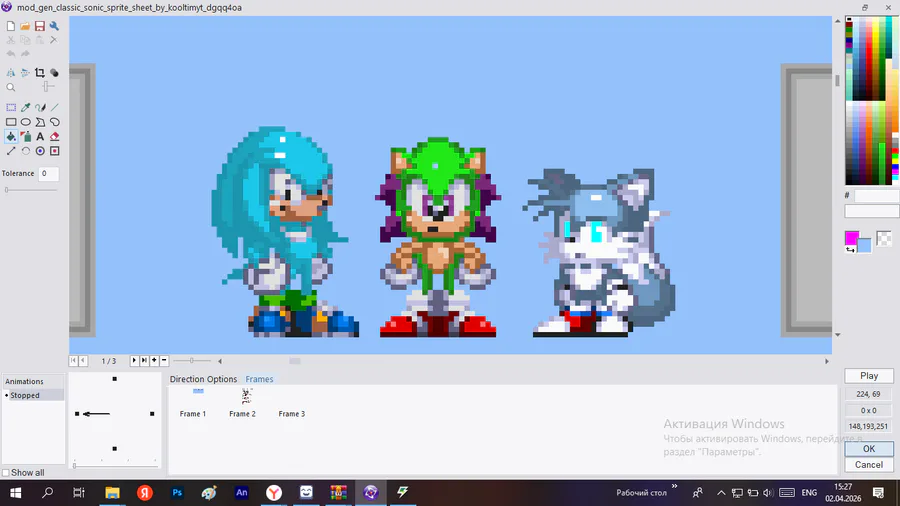Open the Windows Start menu
The height and width of the screenshot is (506, 900).
point(15,493)
